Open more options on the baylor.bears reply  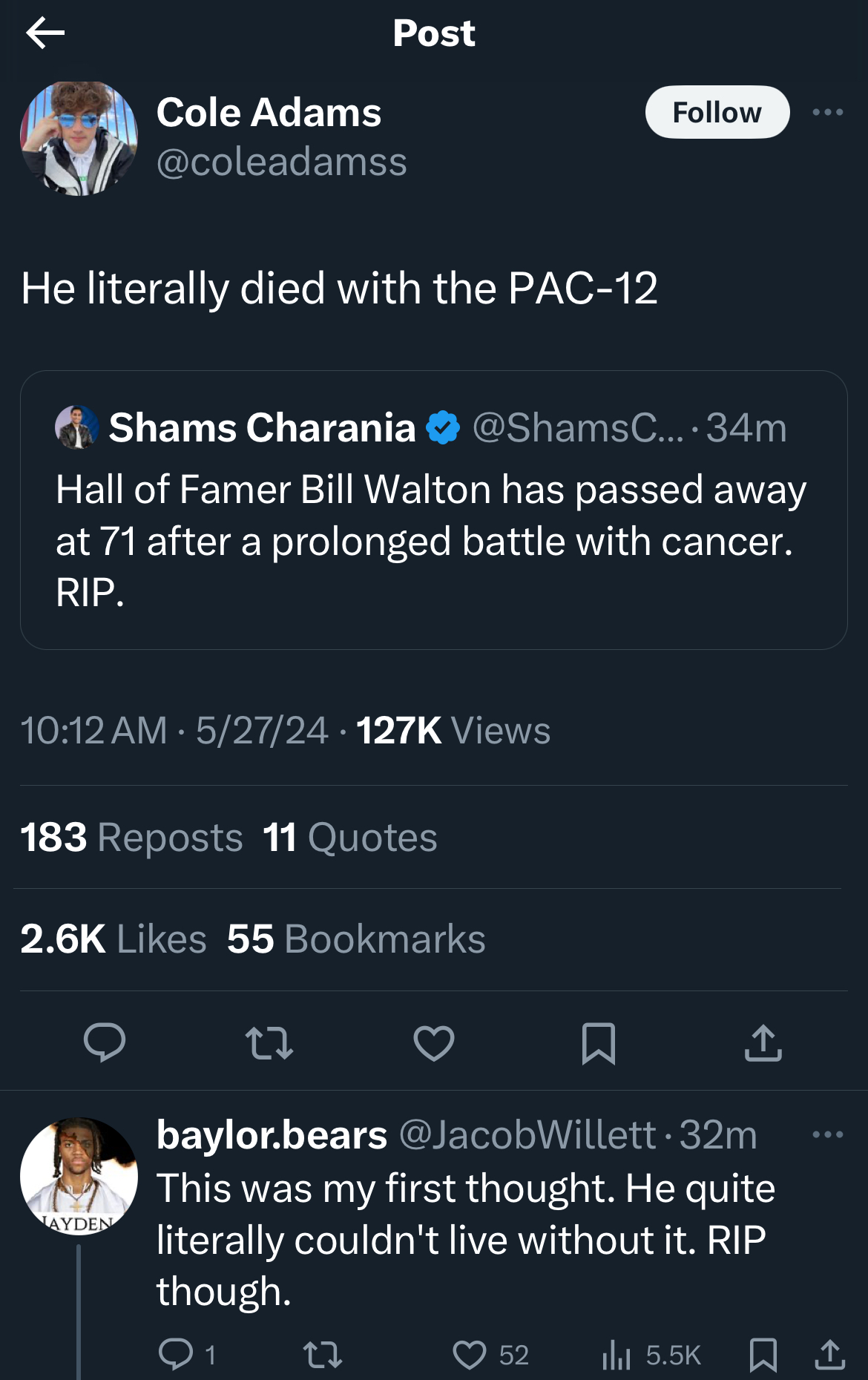pyautogui.click(x=827, y=1134)
